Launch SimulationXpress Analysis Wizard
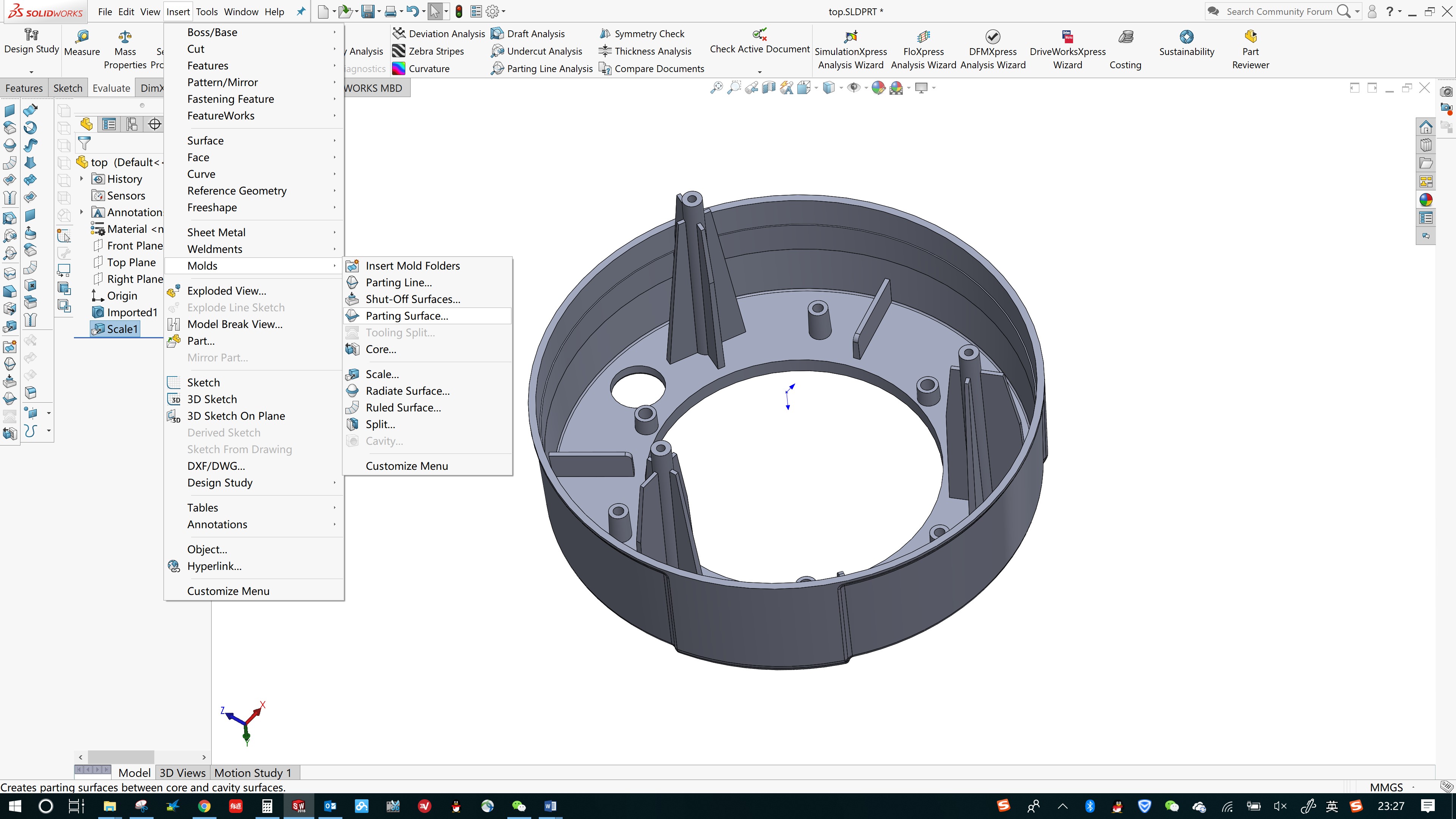Viewport: 1456px width, 819px height. 850,37
